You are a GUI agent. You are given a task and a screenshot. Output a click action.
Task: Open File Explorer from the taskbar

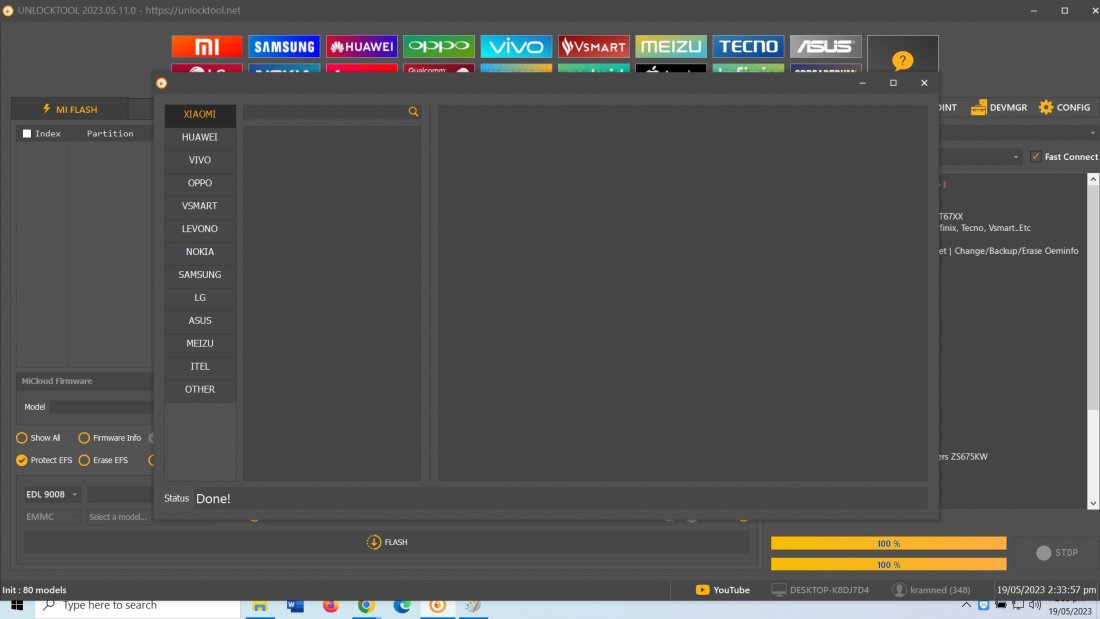260,606
